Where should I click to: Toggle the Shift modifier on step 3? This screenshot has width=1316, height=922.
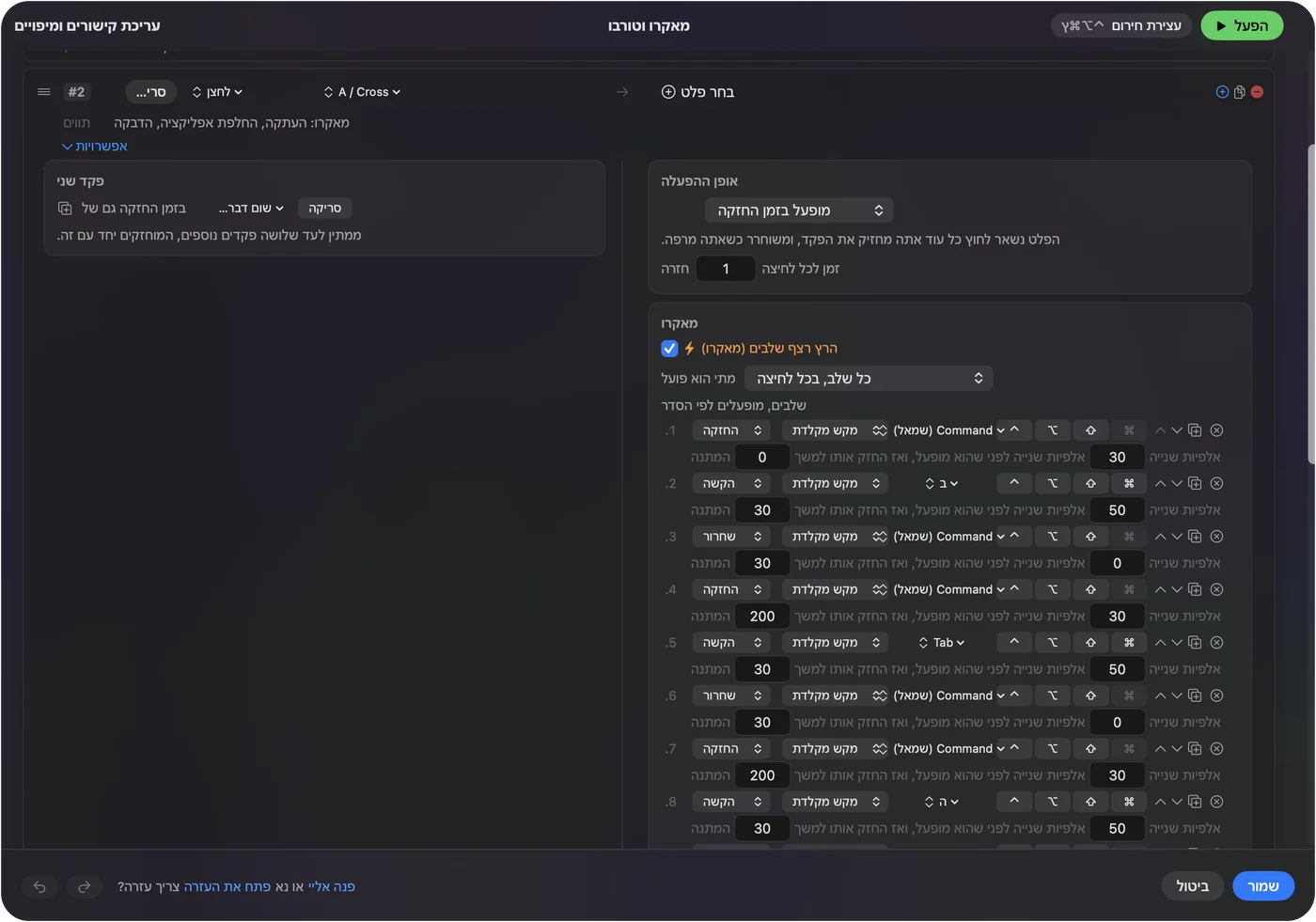pos(1090,537)
